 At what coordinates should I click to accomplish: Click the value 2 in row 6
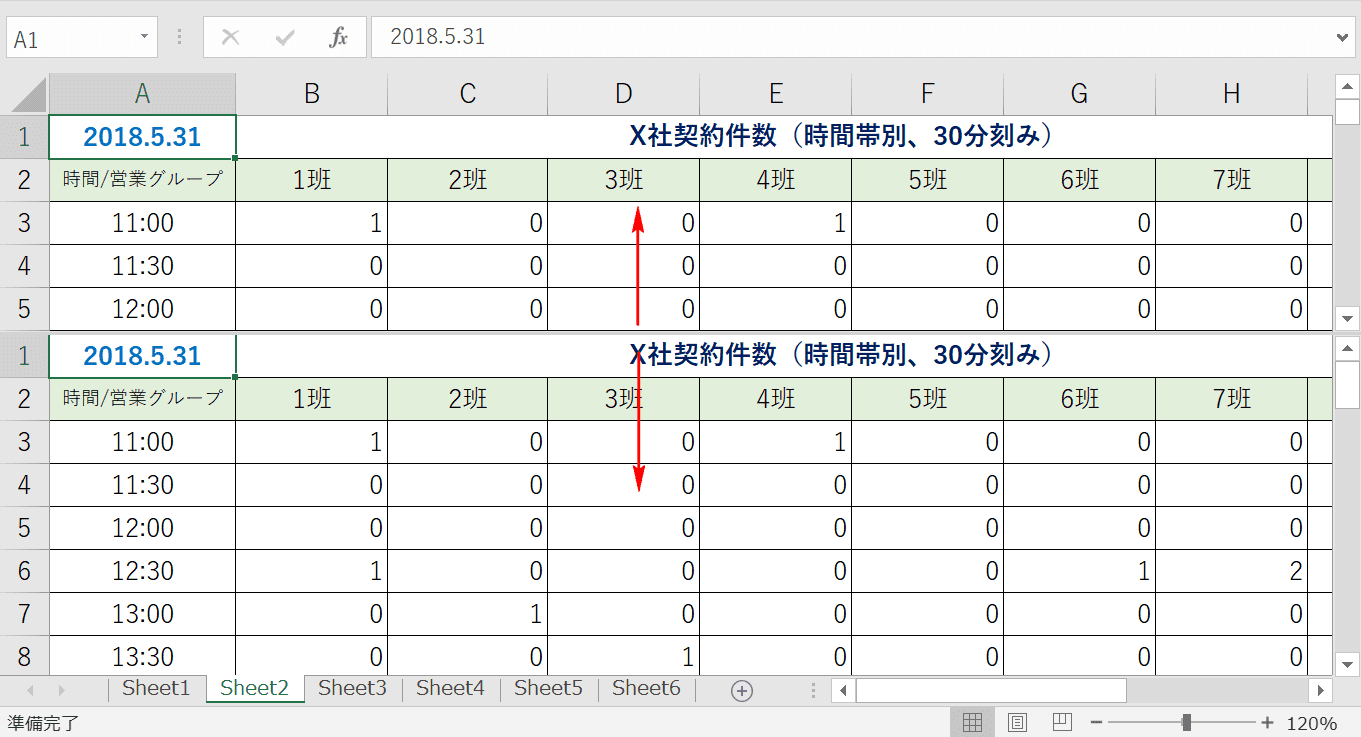1232,571
